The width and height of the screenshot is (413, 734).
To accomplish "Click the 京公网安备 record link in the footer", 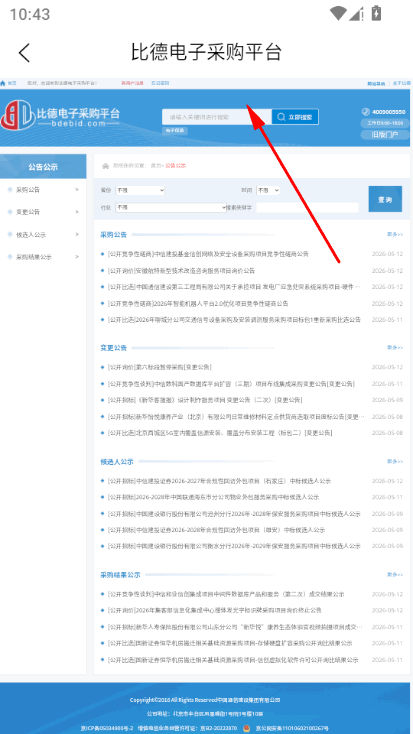I will (x=292, y=728).
